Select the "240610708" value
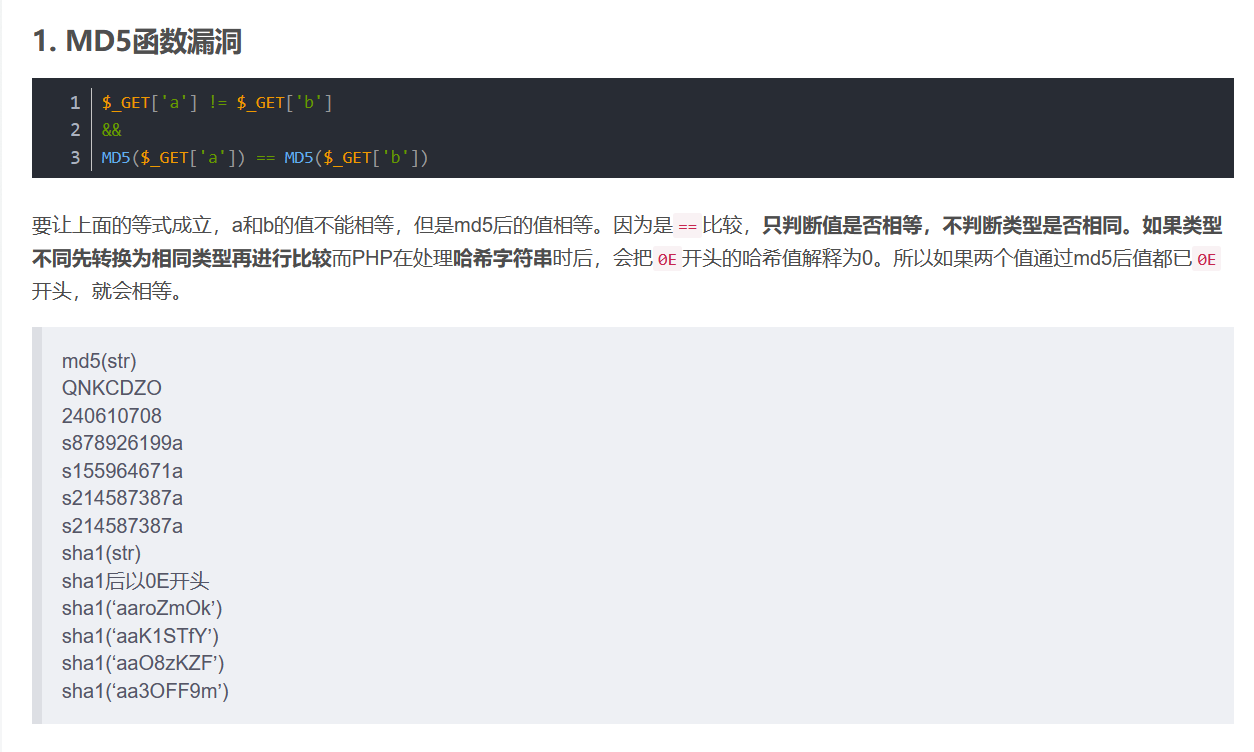 click(x=112, y=416)
